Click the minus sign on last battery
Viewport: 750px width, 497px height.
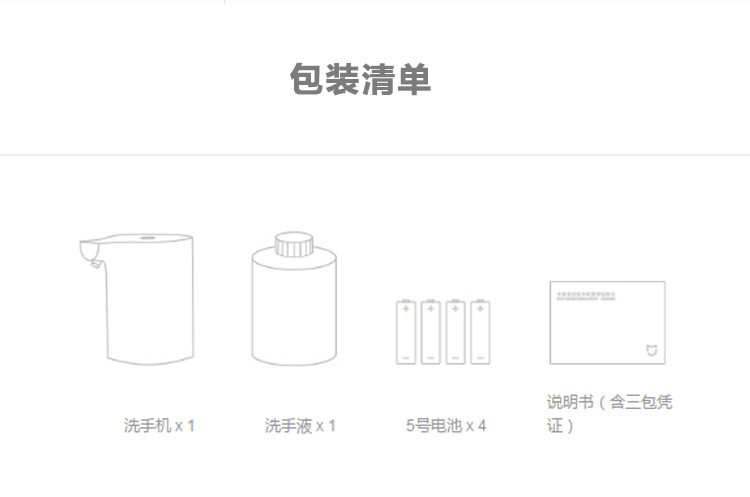[480, 358]
